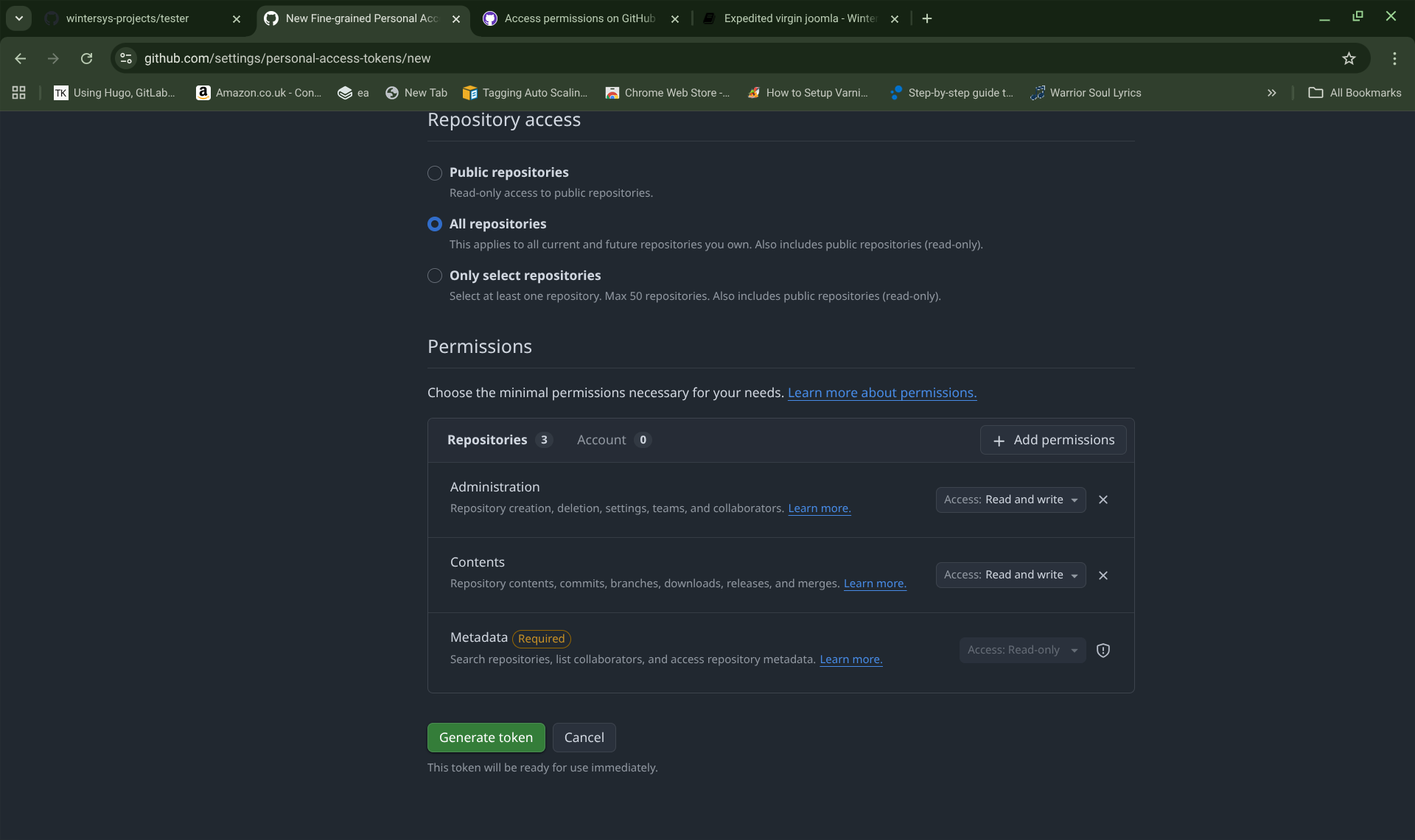Click the Generate token button

[486, 738]
